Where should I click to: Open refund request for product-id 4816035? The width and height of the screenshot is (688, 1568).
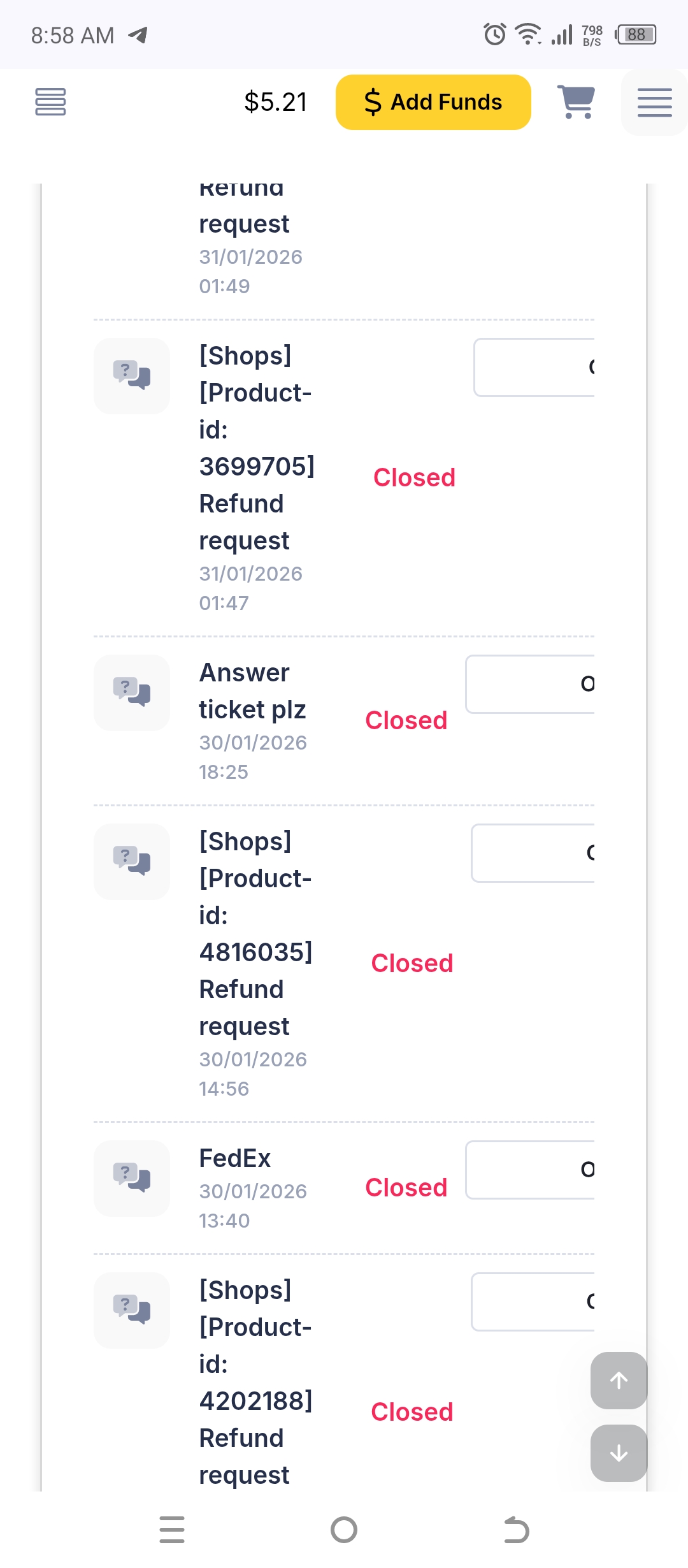click(x=255, y=934)
